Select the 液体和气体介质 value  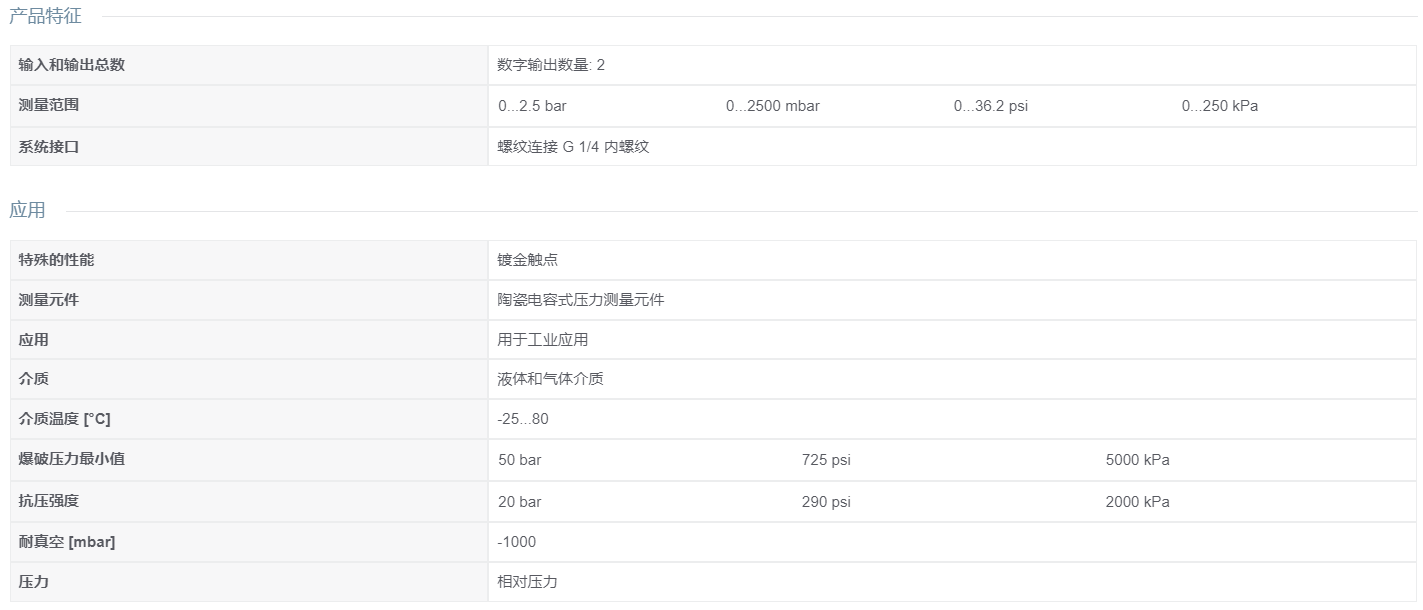point(550,379)
